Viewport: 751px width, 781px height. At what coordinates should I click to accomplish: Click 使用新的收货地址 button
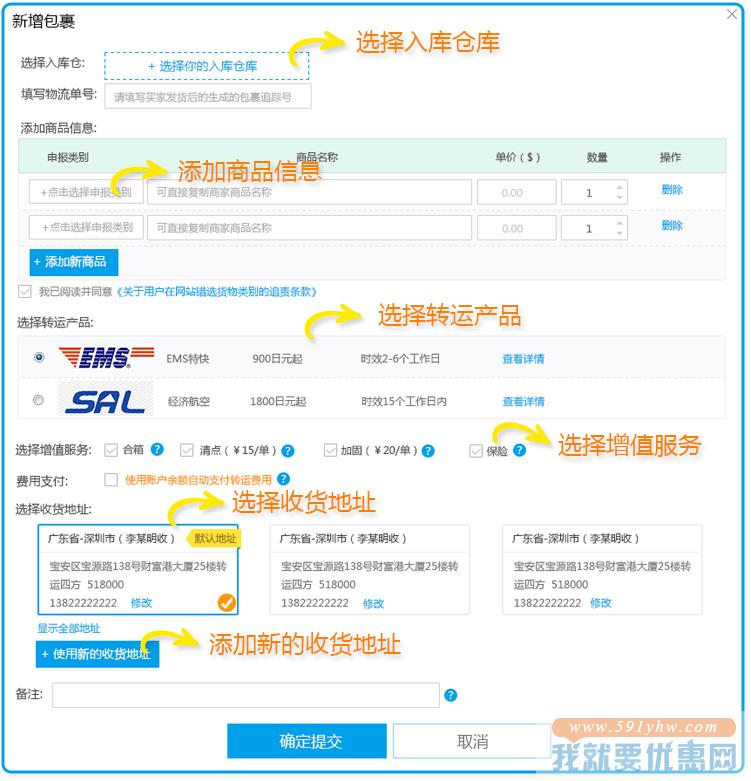coord(97,654)
